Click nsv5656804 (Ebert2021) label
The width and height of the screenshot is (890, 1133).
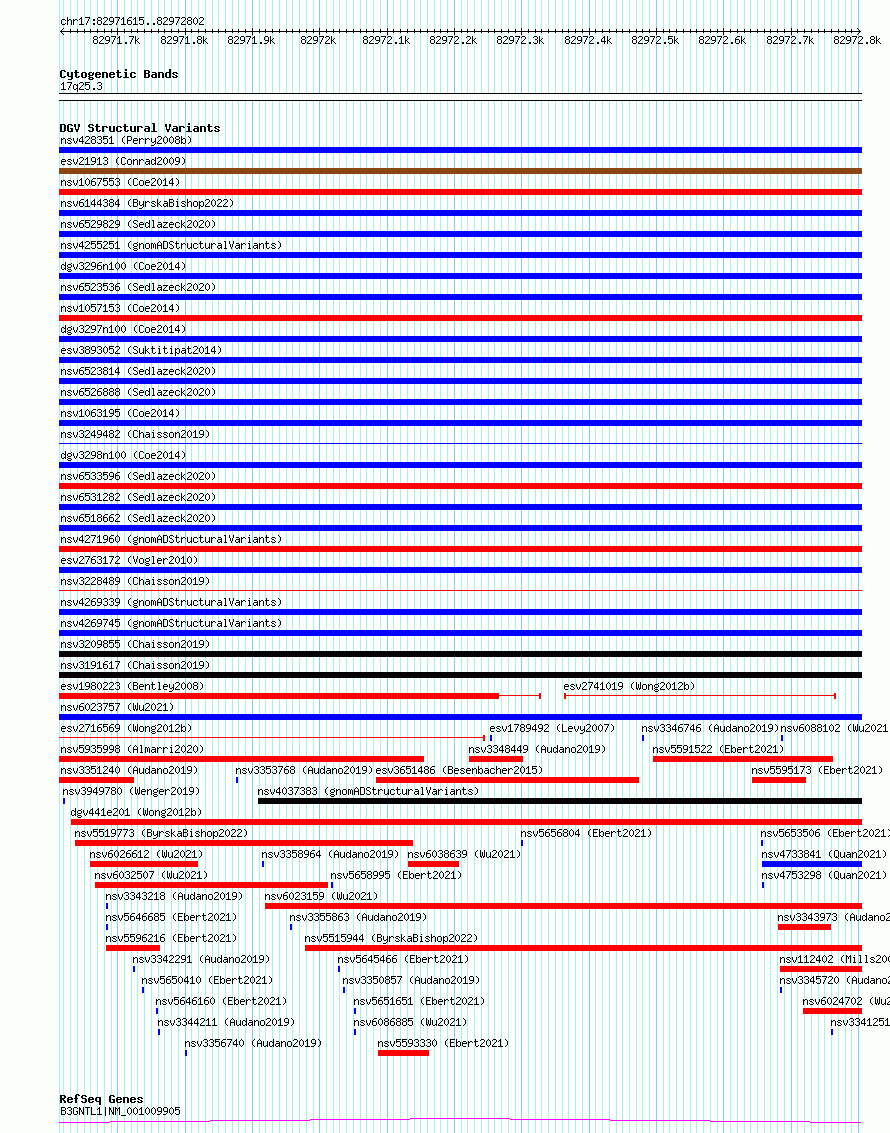[x=586, y=833]
